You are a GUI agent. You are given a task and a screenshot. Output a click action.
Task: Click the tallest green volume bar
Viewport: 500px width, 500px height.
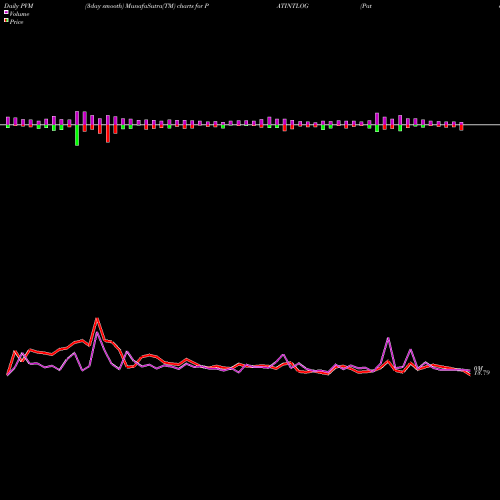tap(77, 135)
